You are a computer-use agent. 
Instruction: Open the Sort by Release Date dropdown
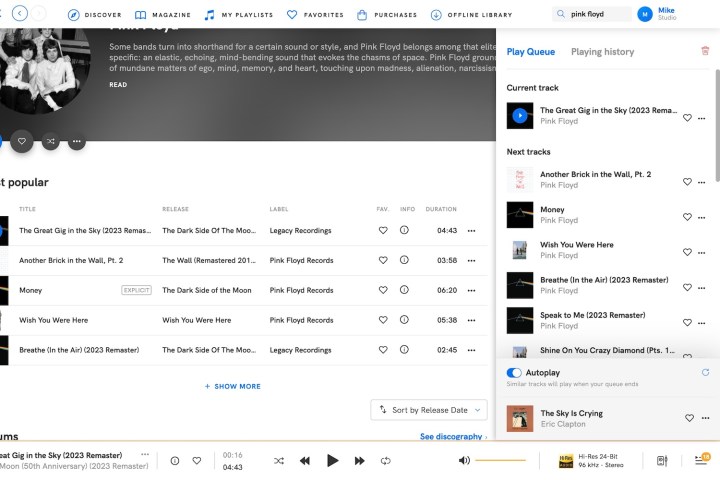pos(430,410)
